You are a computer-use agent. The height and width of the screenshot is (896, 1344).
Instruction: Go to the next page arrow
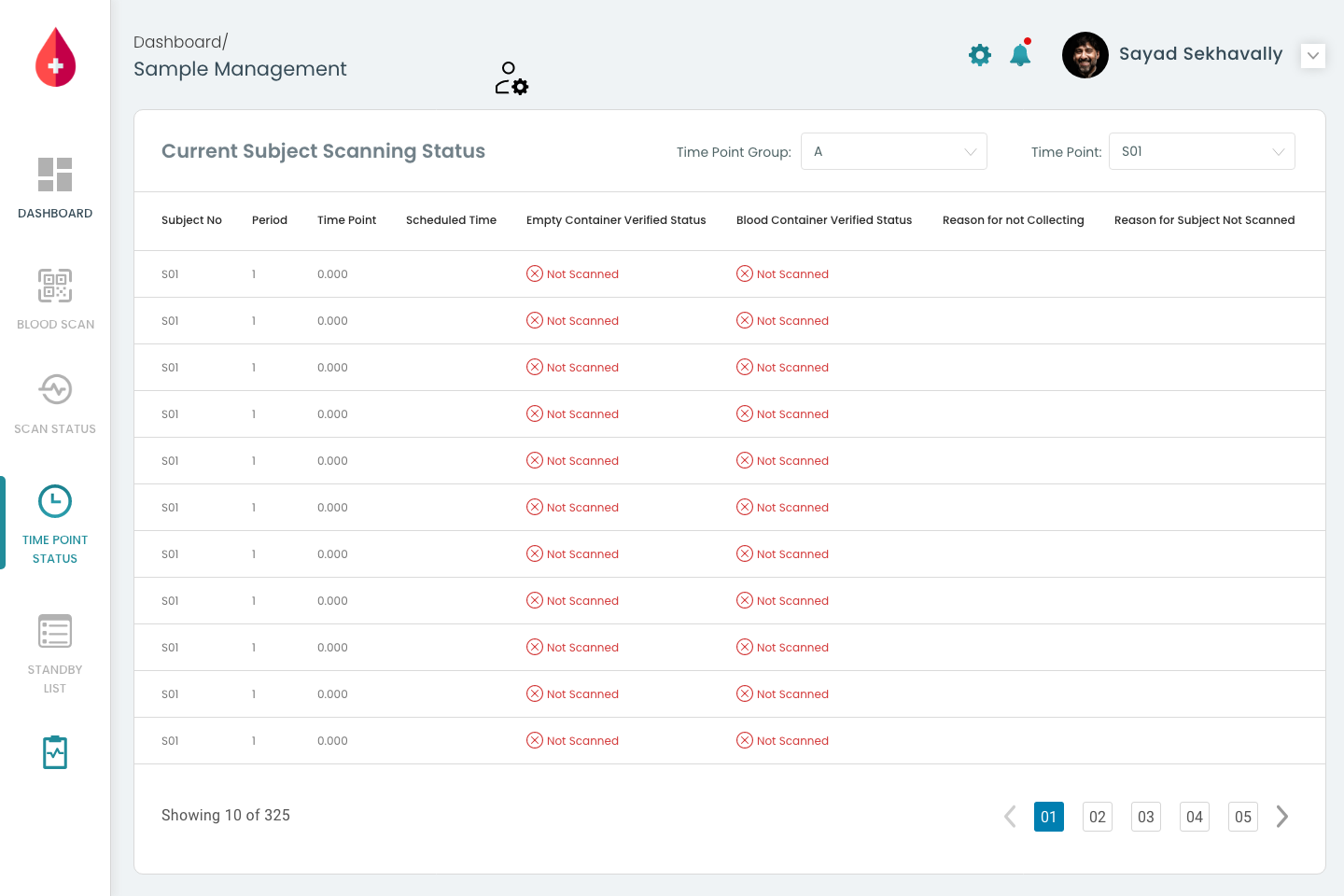(x=1282, y=817)
